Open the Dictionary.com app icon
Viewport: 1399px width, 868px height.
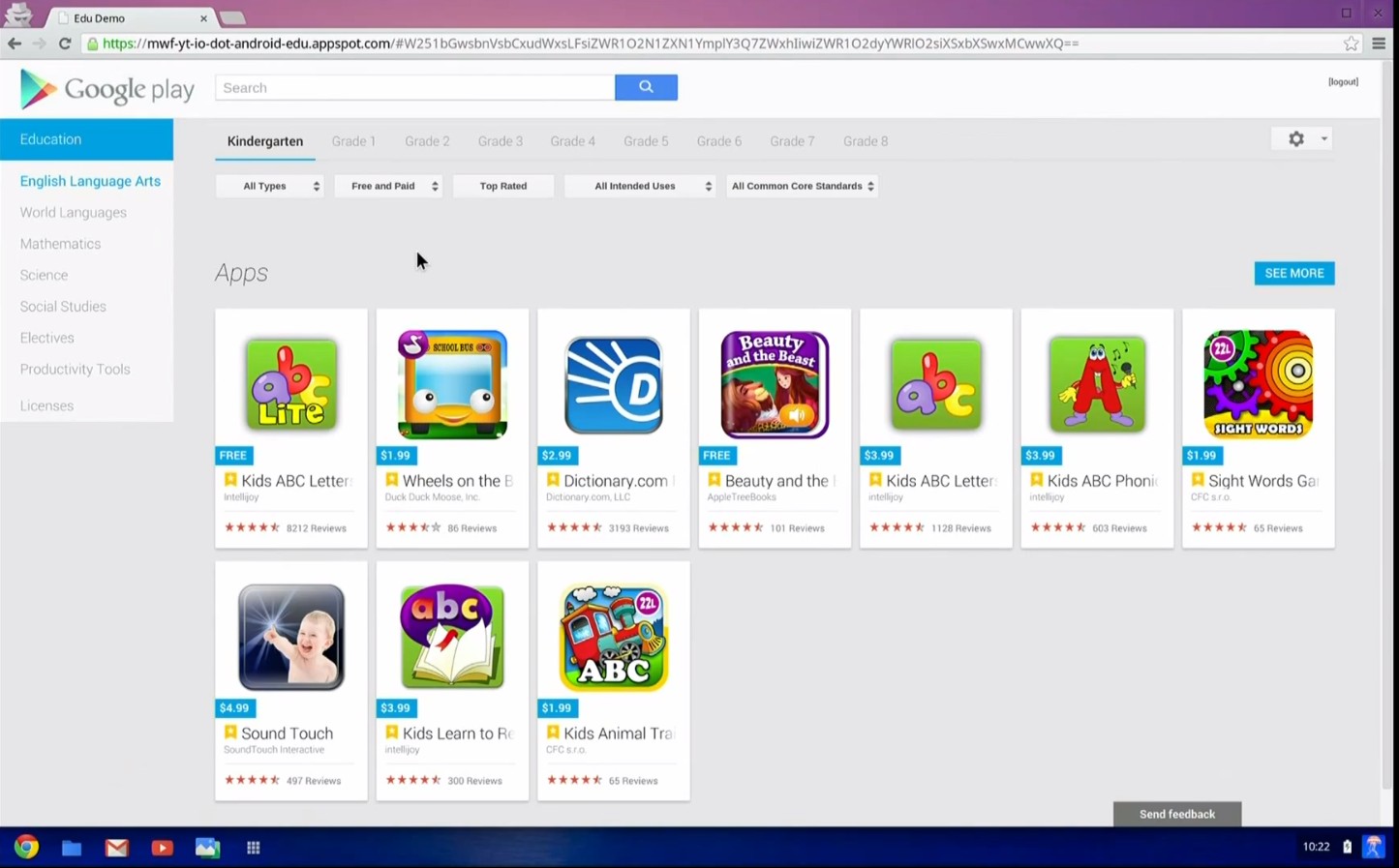(x=614, y=384)
